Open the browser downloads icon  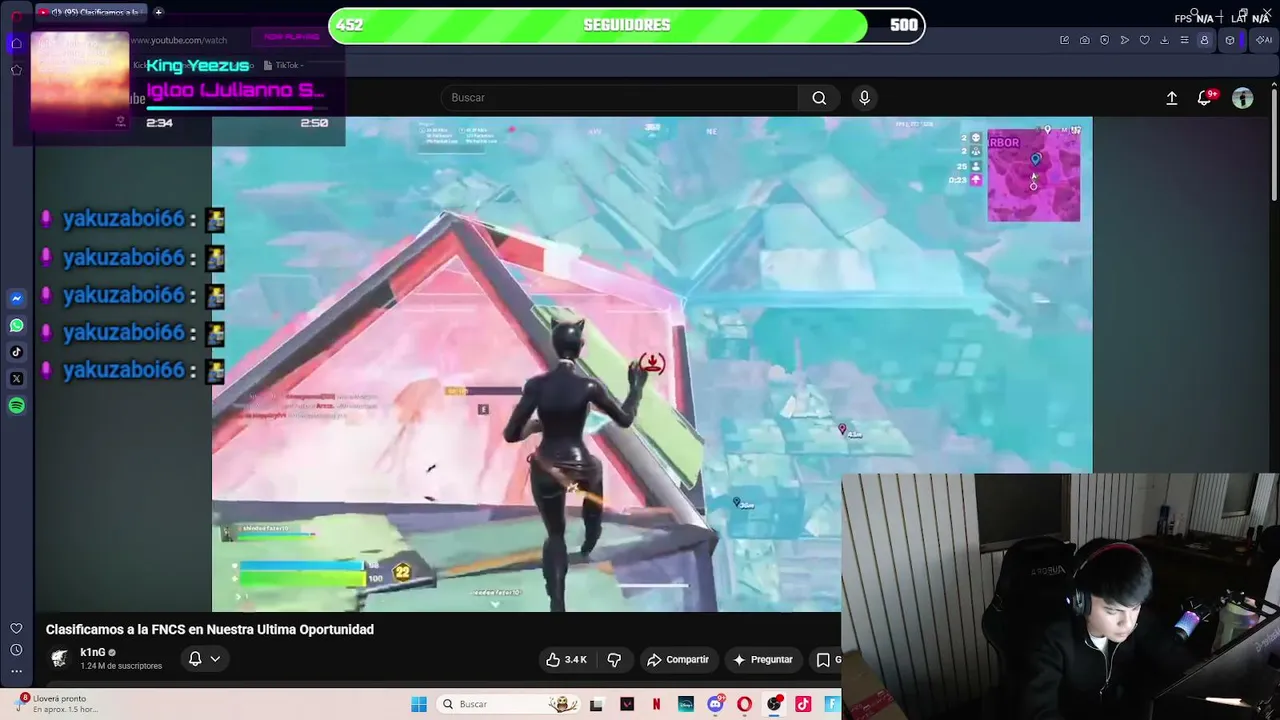point(1164,40)
